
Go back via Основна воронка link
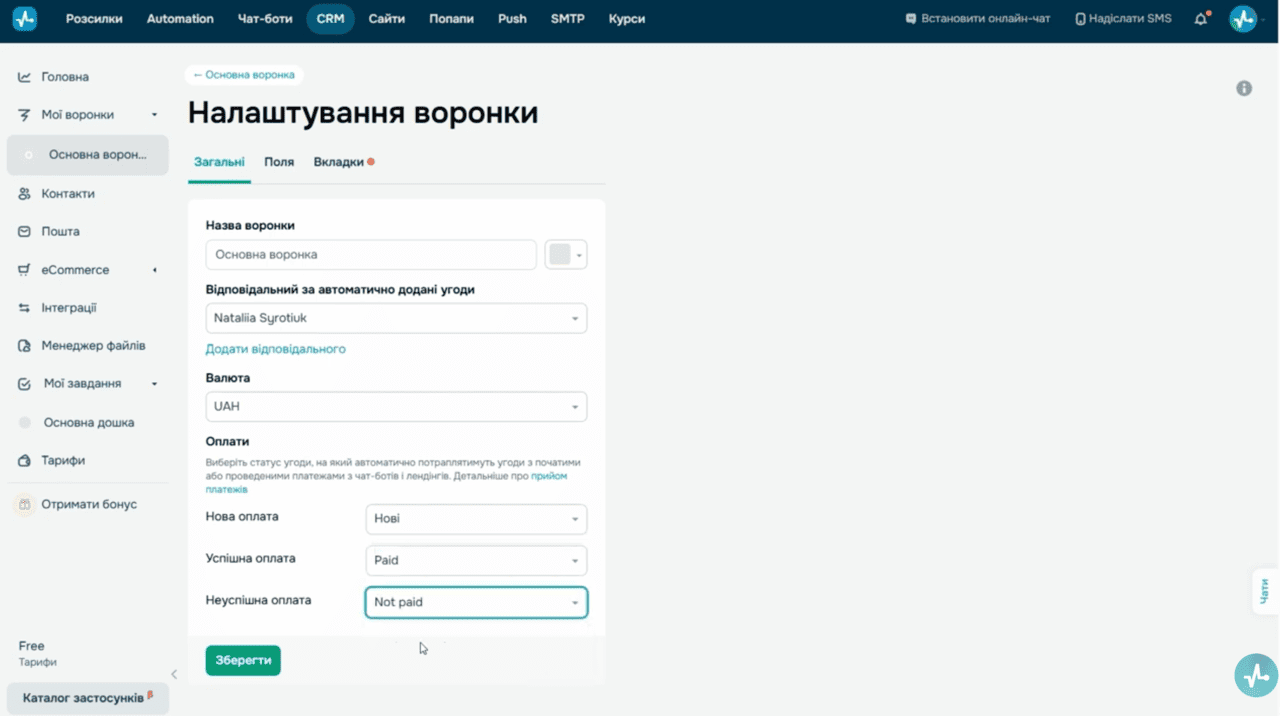(x=244, y=75)
